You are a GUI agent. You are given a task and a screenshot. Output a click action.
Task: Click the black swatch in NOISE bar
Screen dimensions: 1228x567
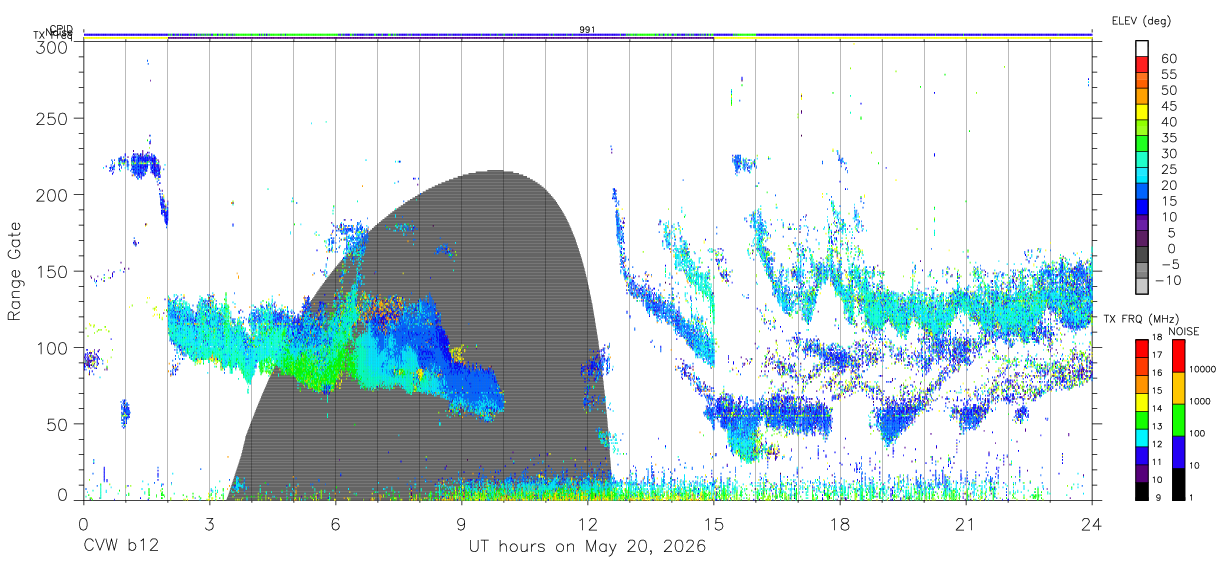coord(1178,483)
